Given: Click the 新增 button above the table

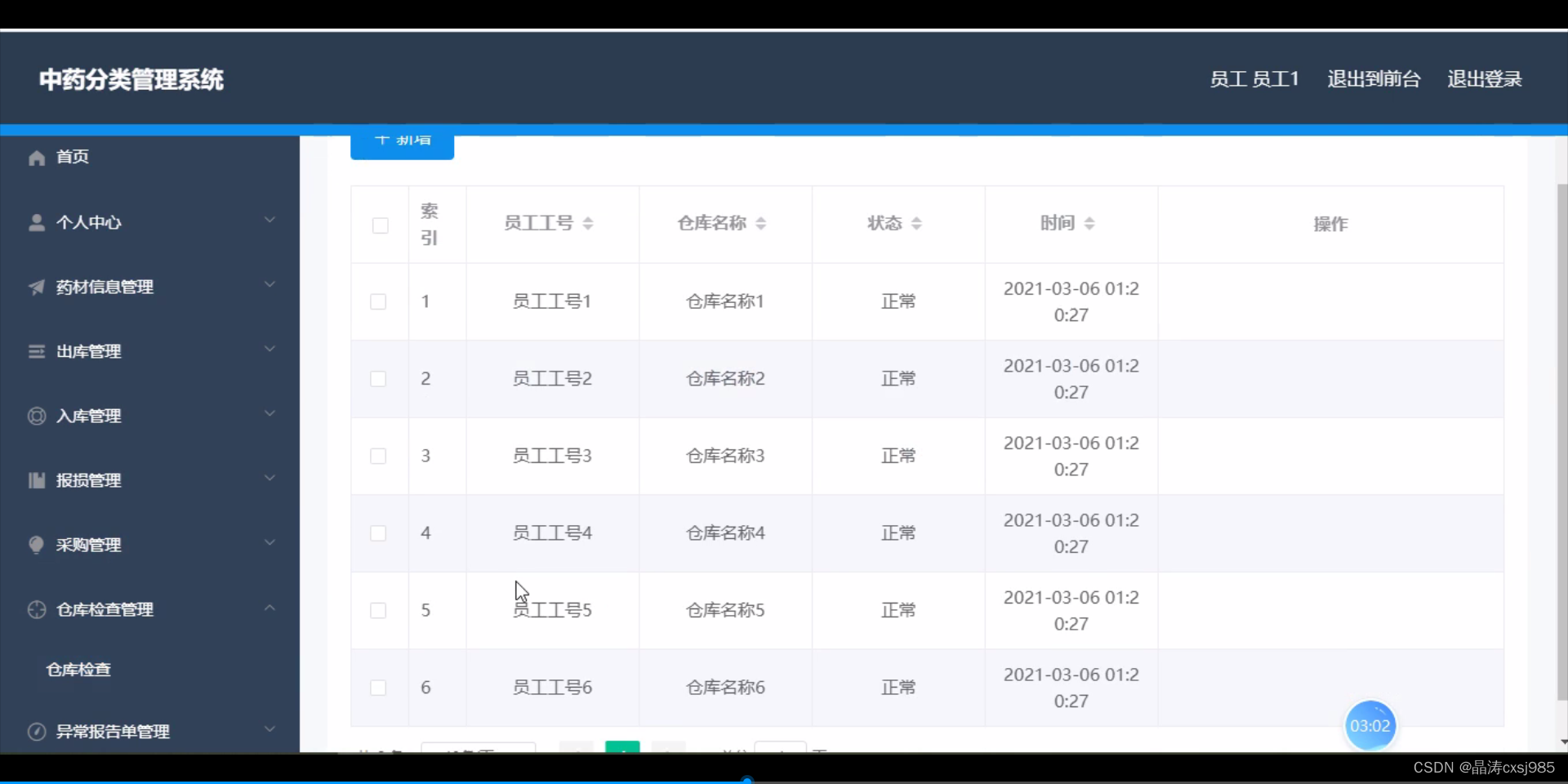Looking at the screenshot, I should point(402,139).
